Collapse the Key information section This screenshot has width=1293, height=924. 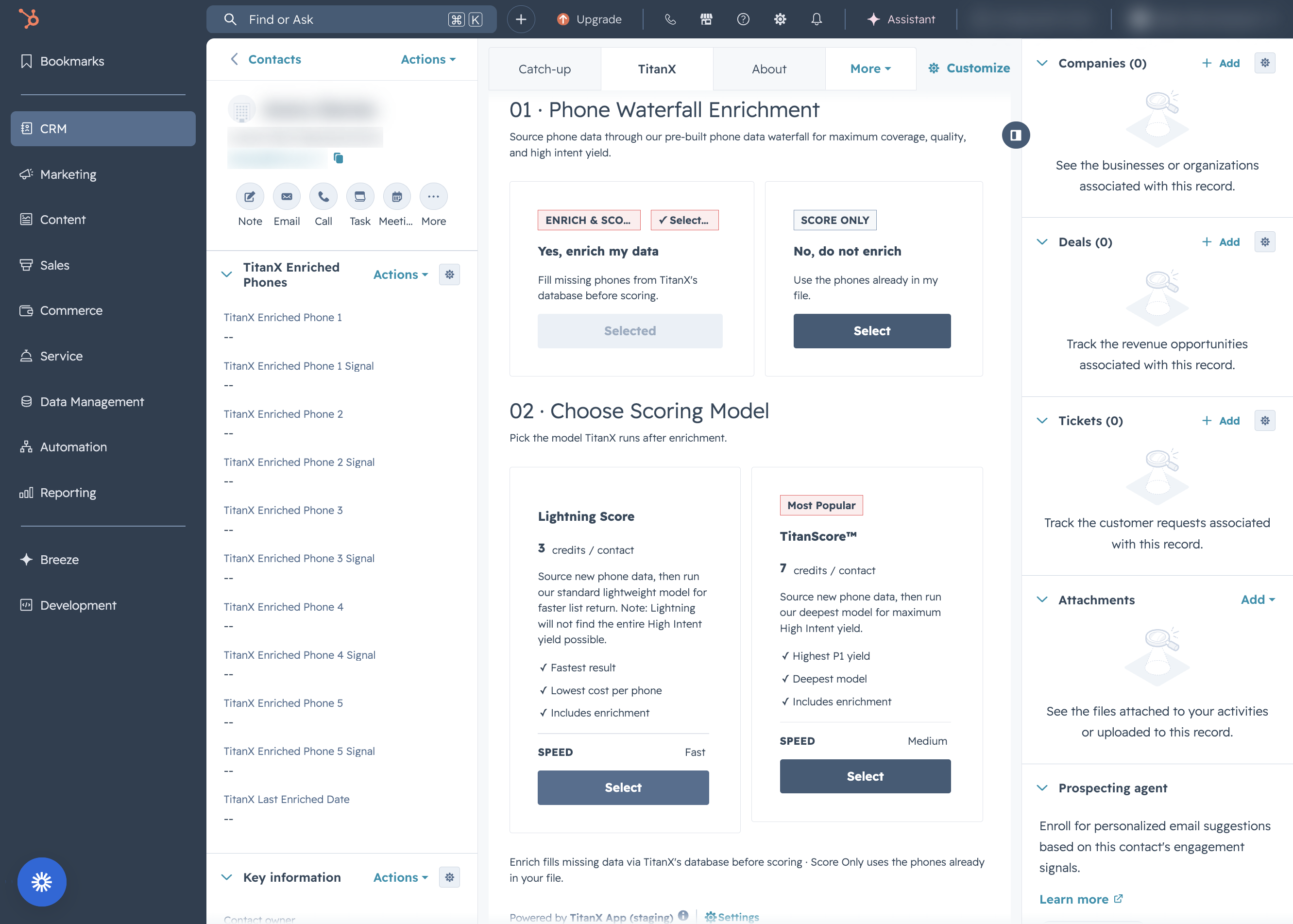tap(226, 877)
